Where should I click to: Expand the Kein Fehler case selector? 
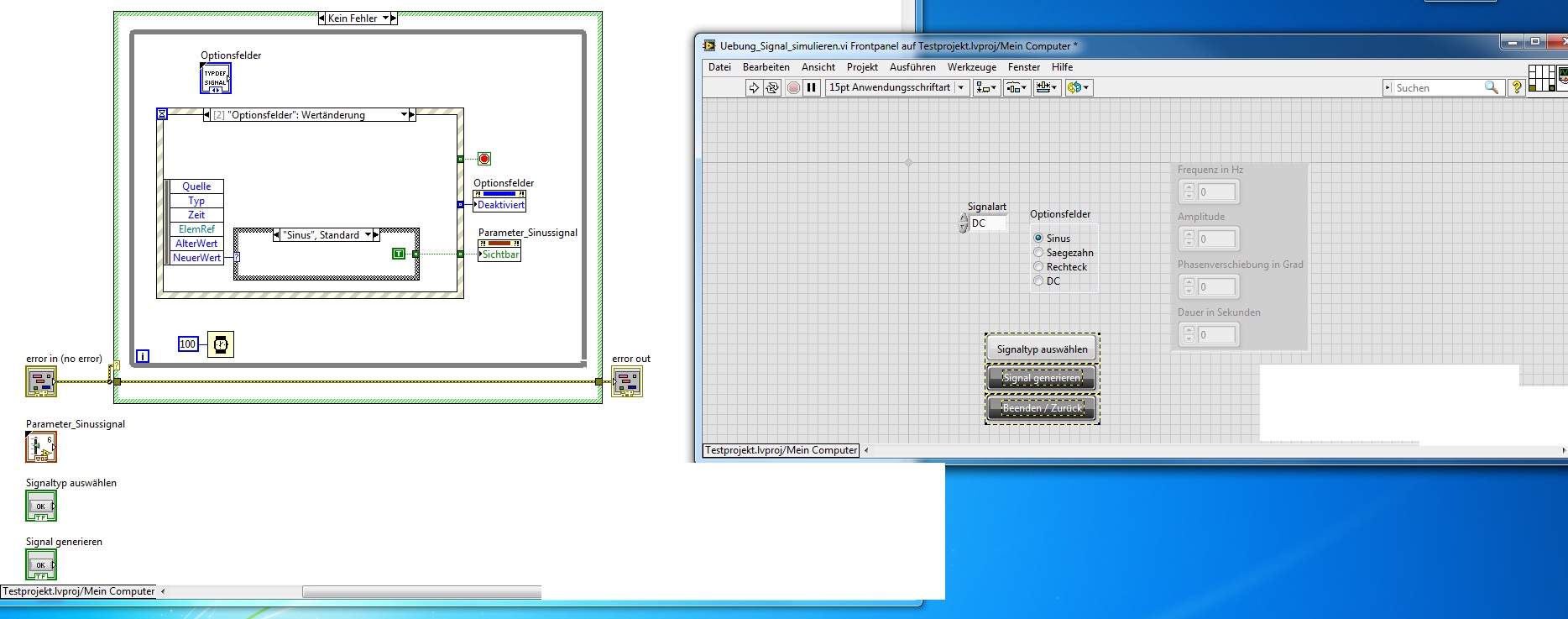pyautogui.click(x=386, y=18)
